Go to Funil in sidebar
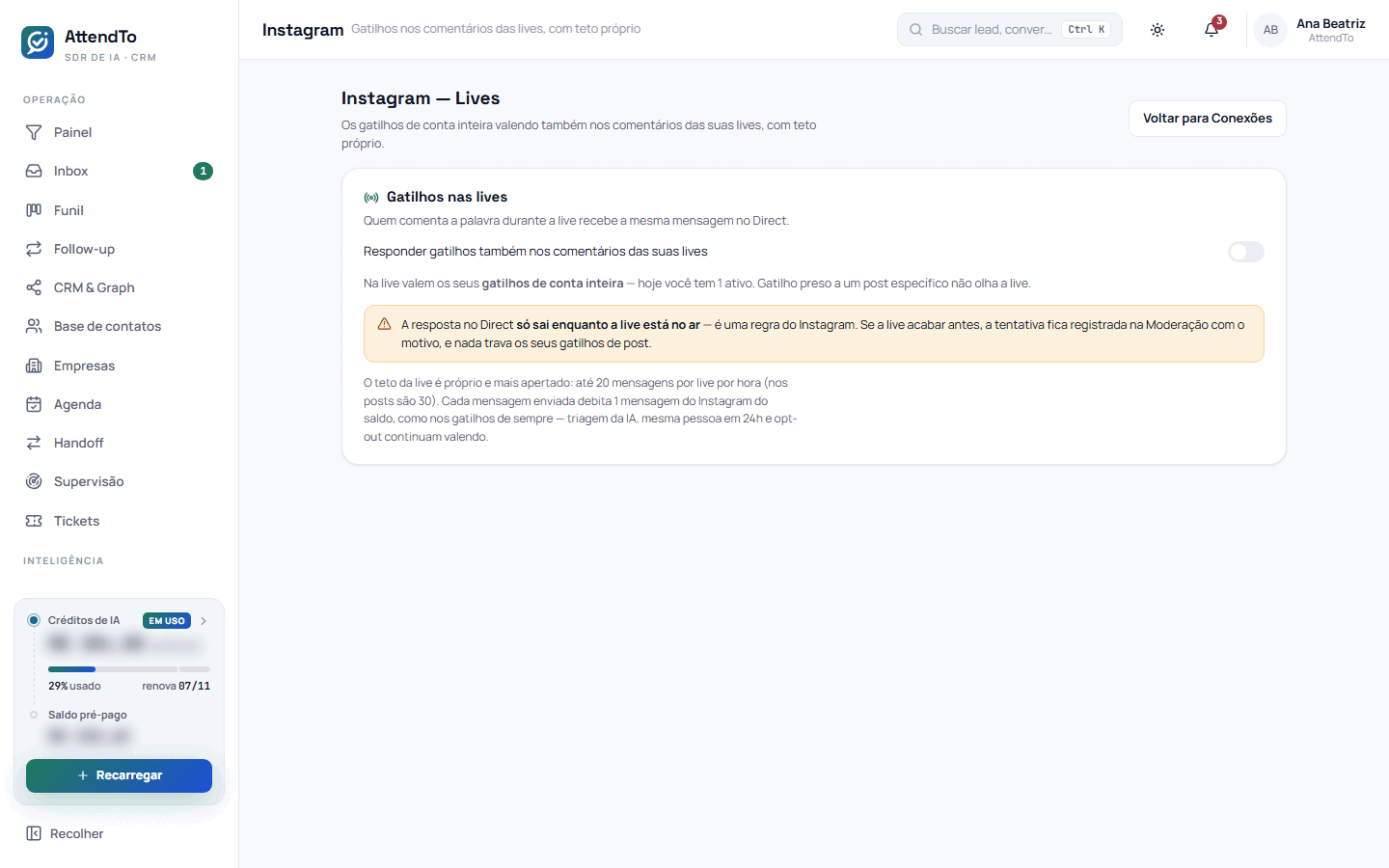 pyautogui.click(x=120, y=210)
